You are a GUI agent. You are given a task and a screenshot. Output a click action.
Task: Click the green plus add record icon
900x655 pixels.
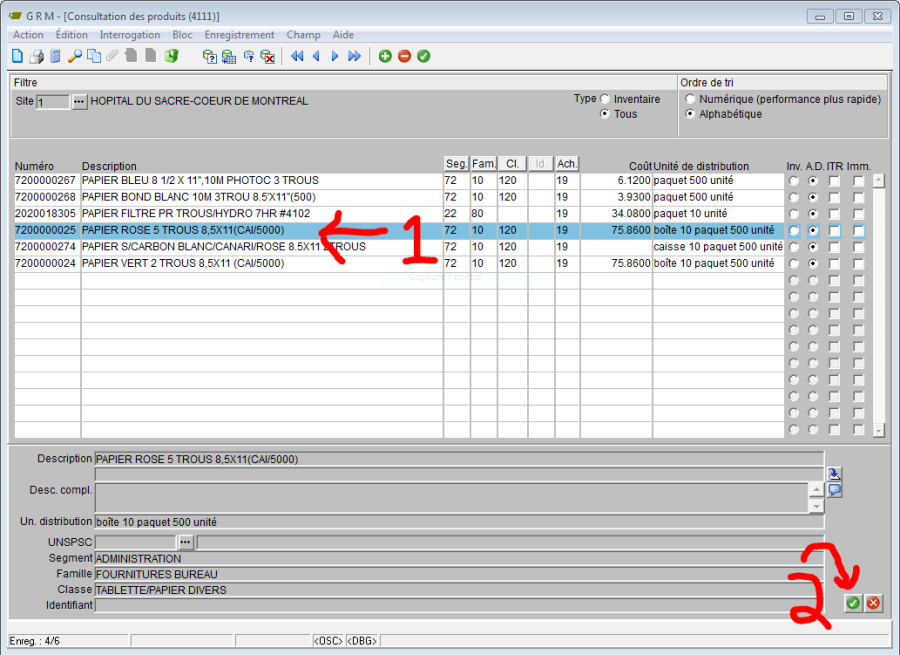pyautogui.click(x=385, y=56)
